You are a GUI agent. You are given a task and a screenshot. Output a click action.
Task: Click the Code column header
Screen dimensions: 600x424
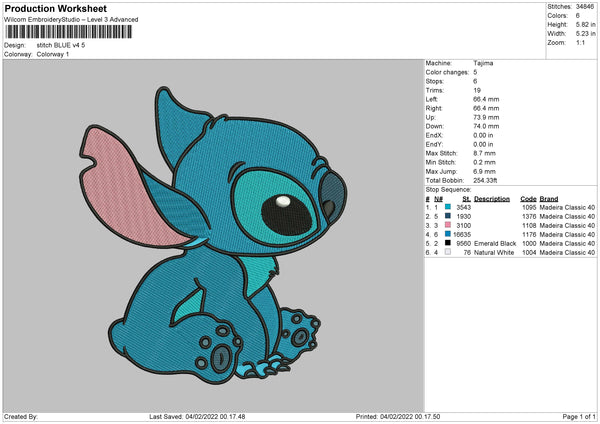click(528, 198)
